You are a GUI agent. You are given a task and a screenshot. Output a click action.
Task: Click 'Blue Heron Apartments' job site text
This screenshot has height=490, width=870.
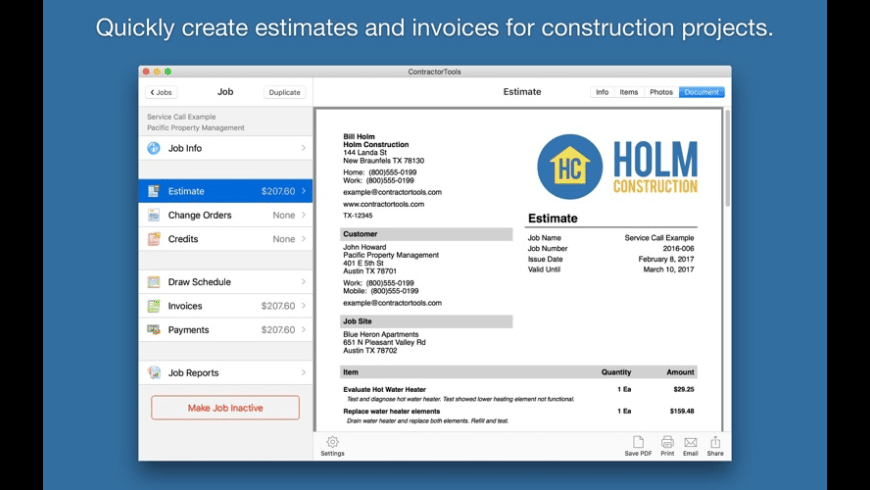pos(381,335)
